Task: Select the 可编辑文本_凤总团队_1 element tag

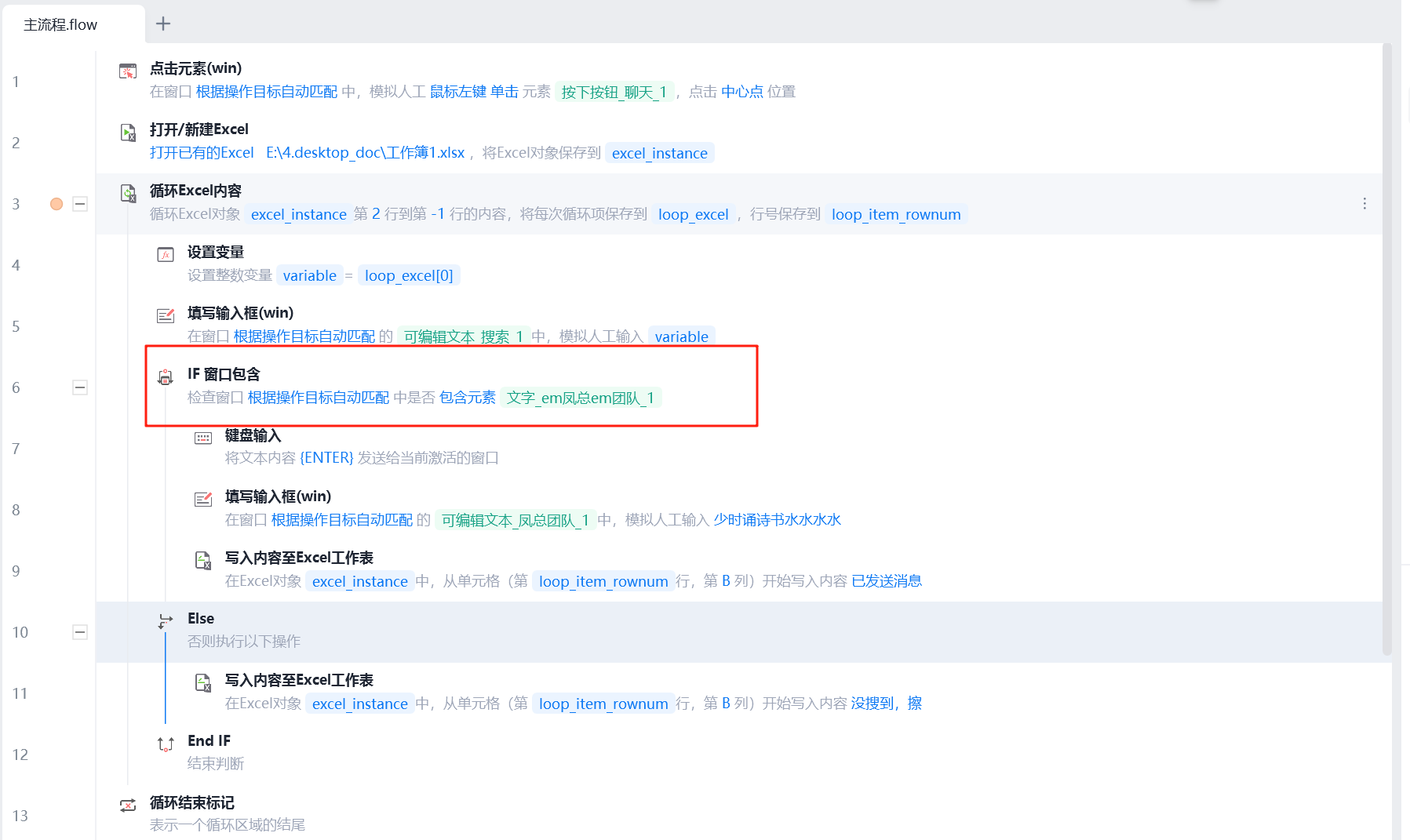Action: click(x=515, y=520)
